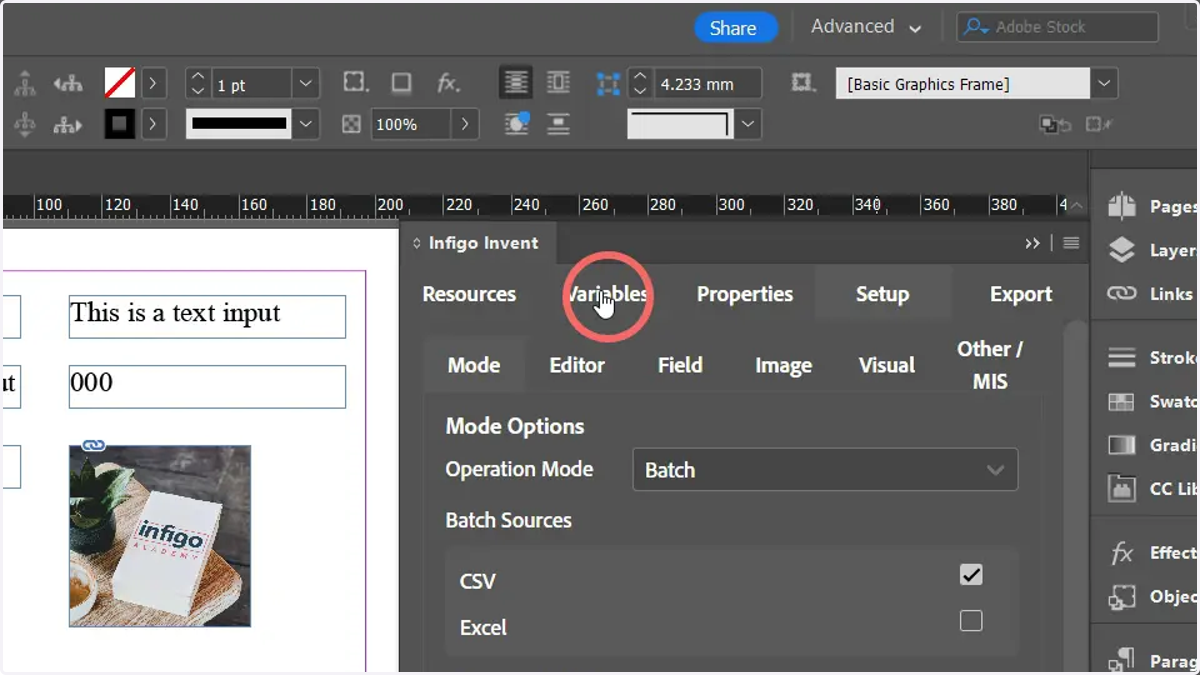Switch to the Variables tab
The height and width of the screenshot is (675, 1200).
point(608,294)
